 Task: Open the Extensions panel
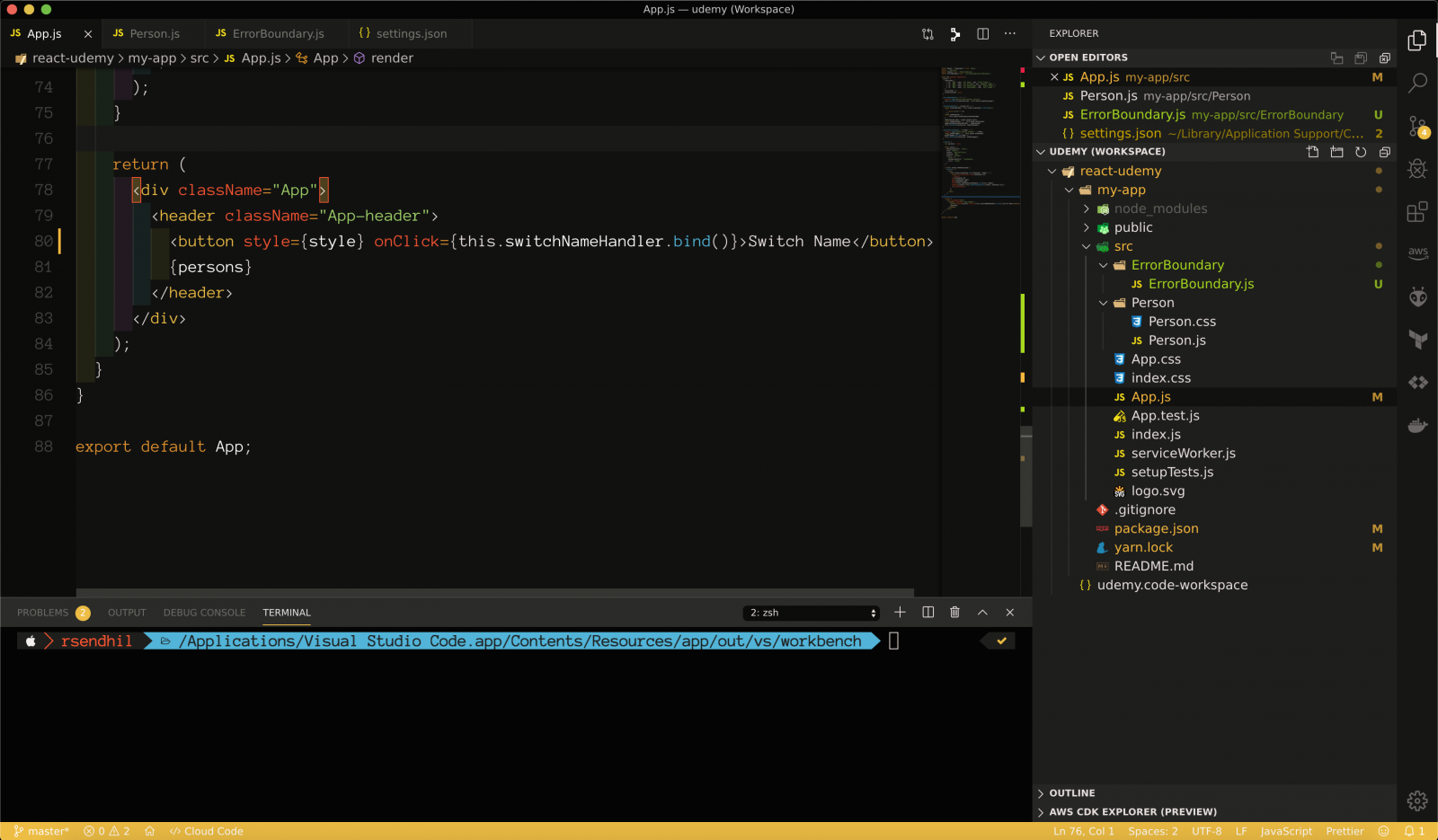(1417, 212)
